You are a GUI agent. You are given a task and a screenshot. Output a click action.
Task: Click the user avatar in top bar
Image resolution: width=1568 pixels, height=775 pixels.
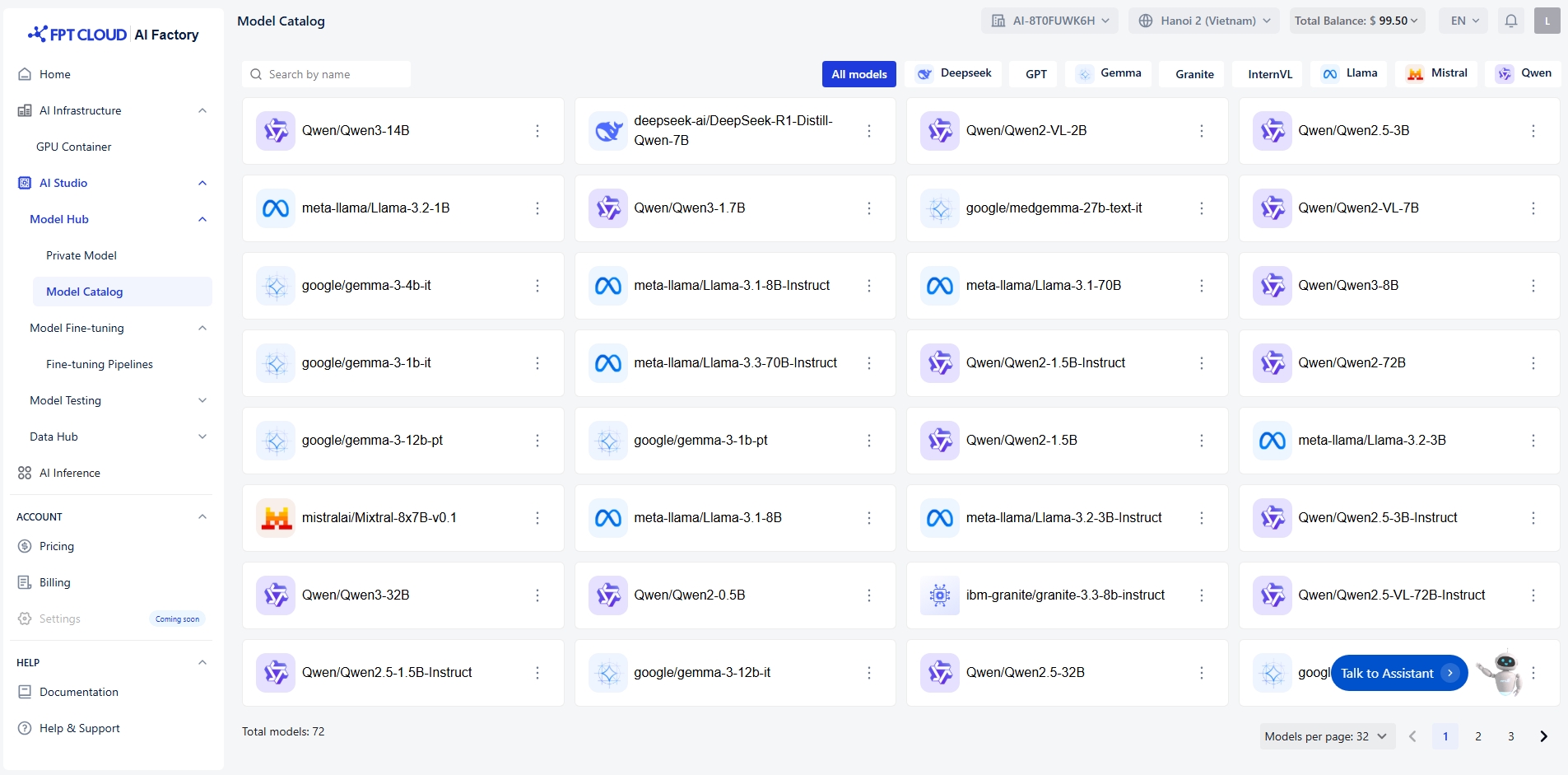1547,21
